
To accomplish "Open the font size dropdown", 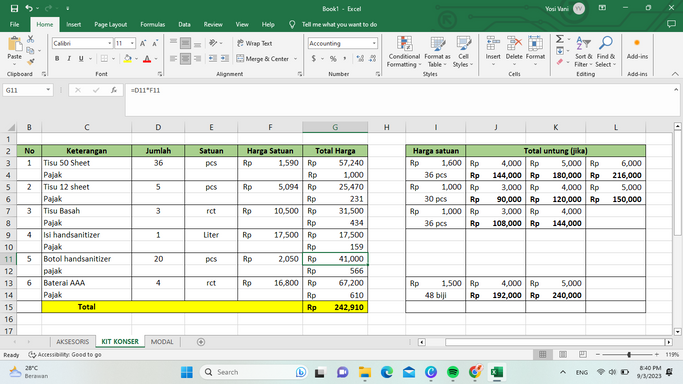I will coord(132,43).
